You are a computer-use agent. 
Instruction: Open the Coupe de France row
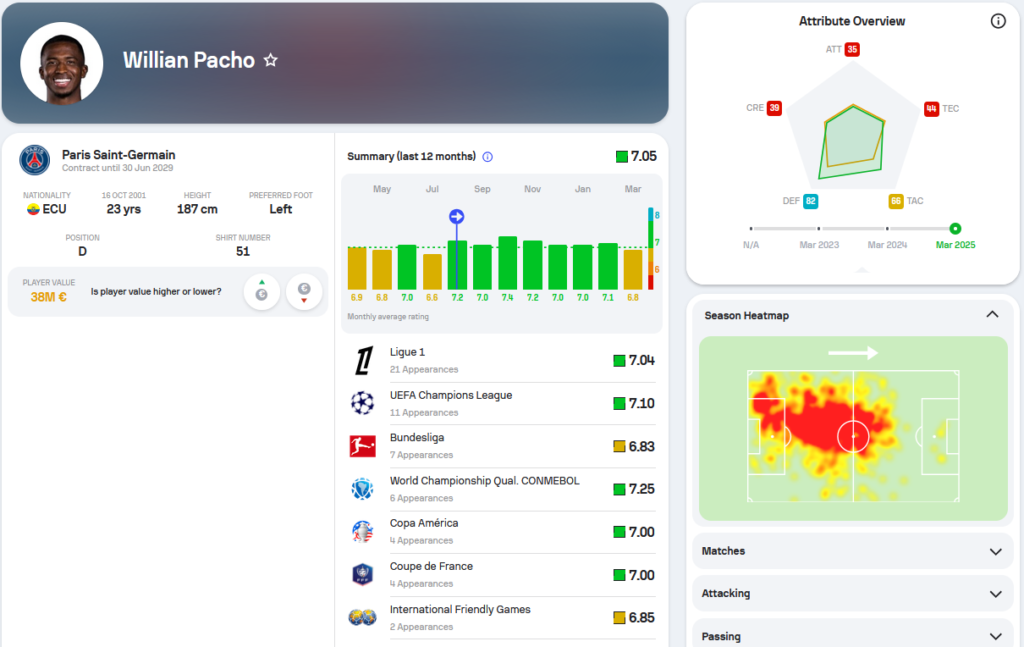(x=502, y=575)
